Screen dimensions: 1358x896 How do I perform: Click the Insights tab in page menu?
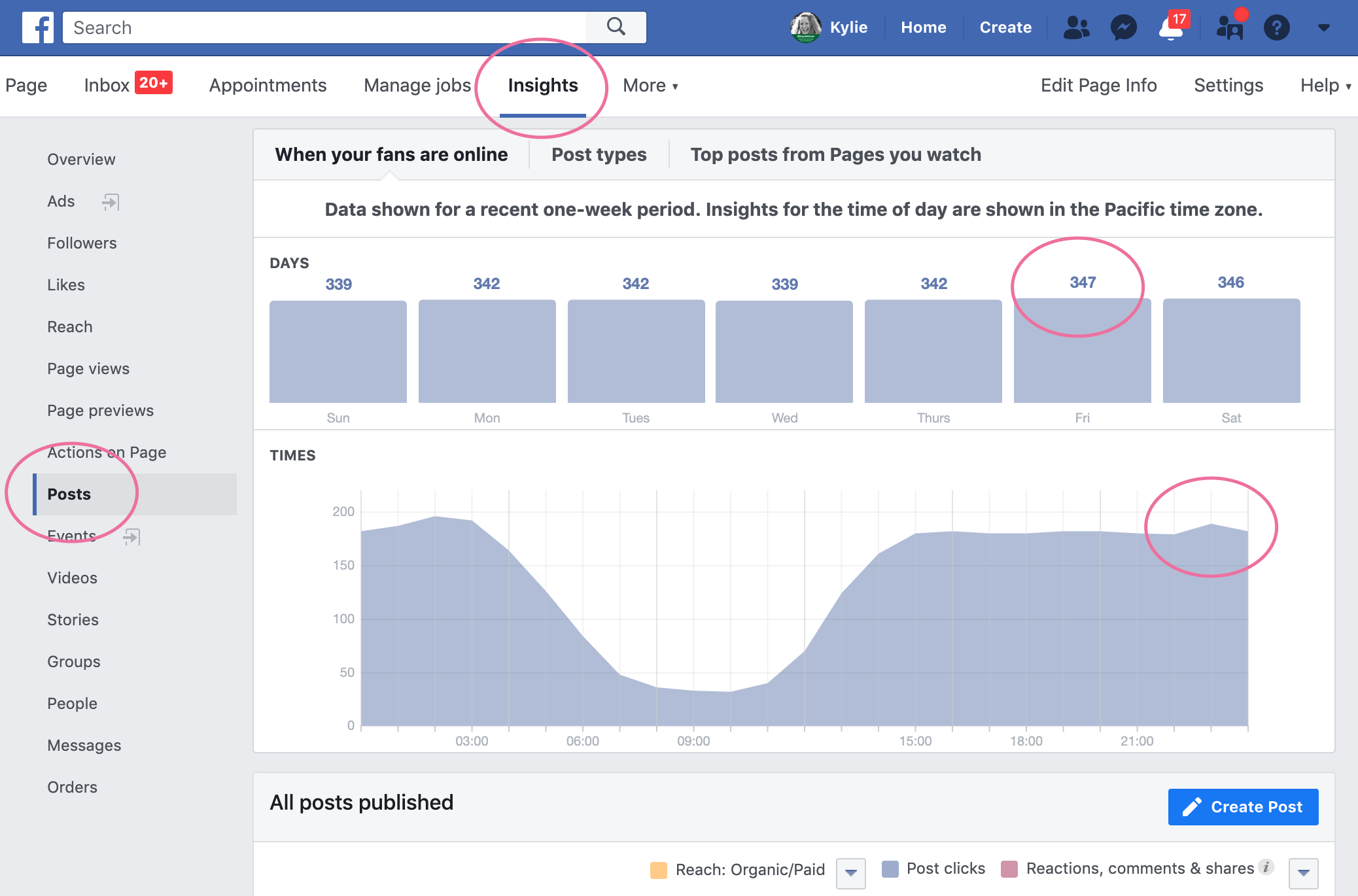coord(543,85)
